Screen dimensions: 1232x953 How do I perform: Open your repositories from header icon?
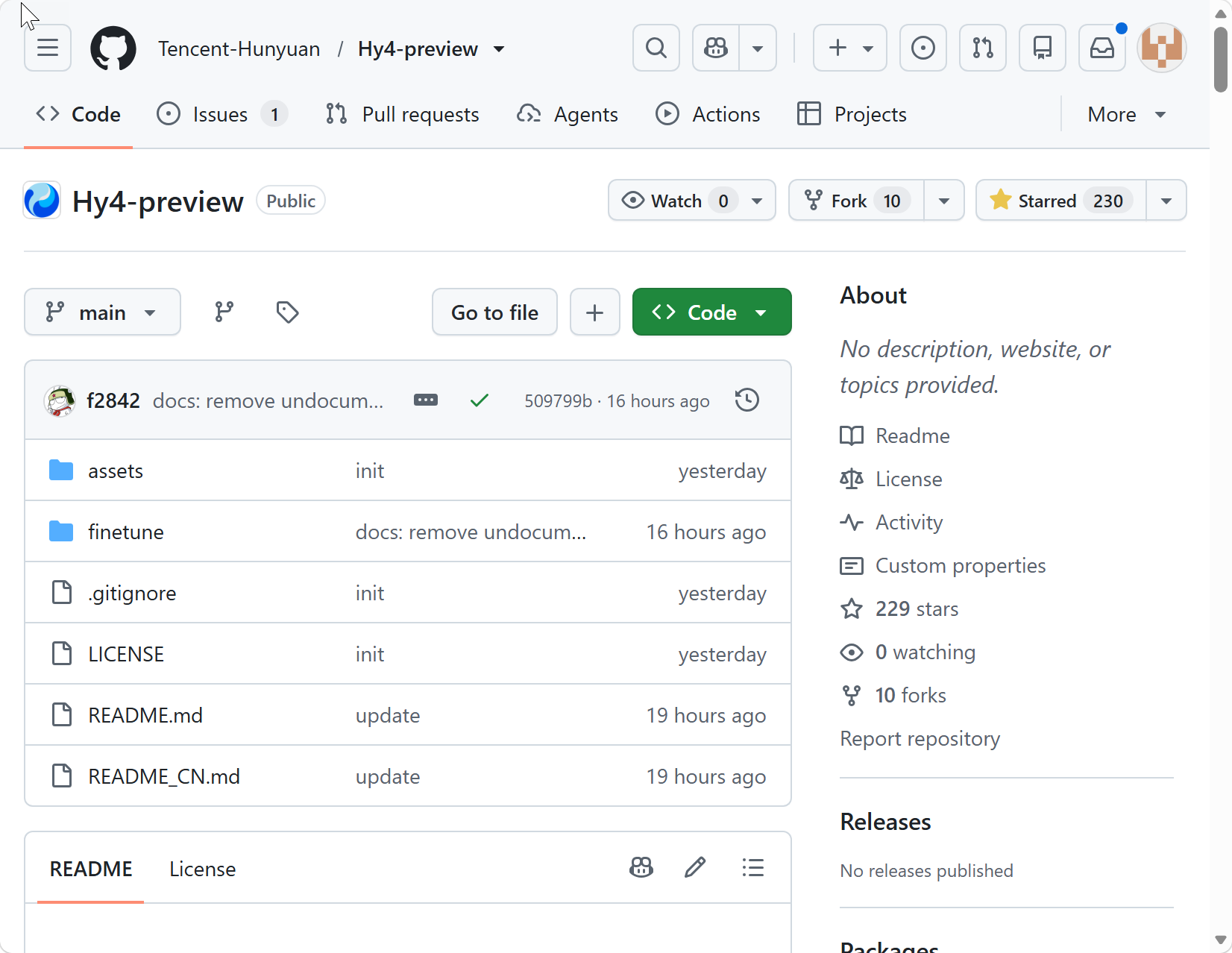click(1043, 48)
